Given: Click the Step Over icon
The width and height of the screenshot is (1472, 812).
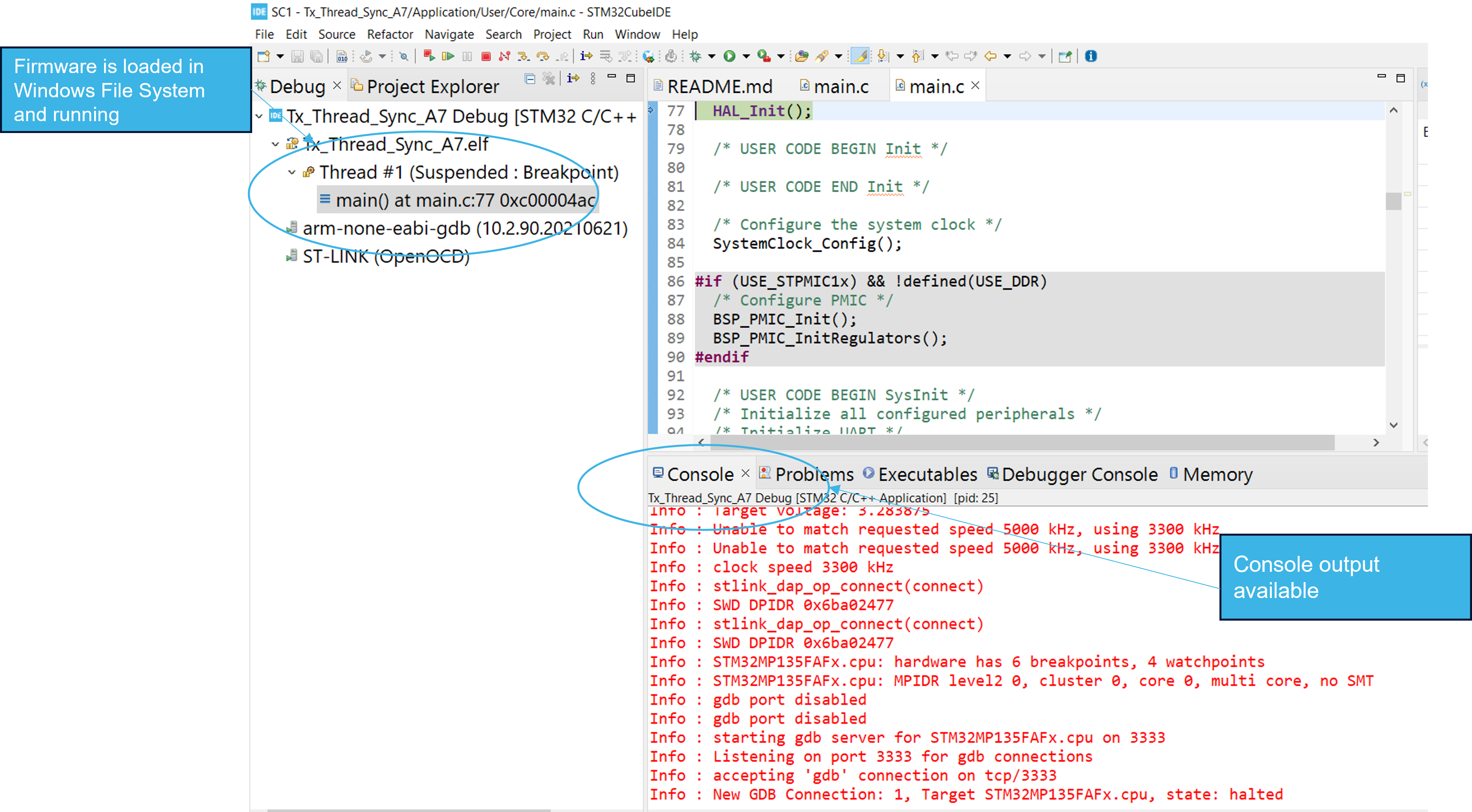Looking at the screenshot, I should tap(542, 56).
